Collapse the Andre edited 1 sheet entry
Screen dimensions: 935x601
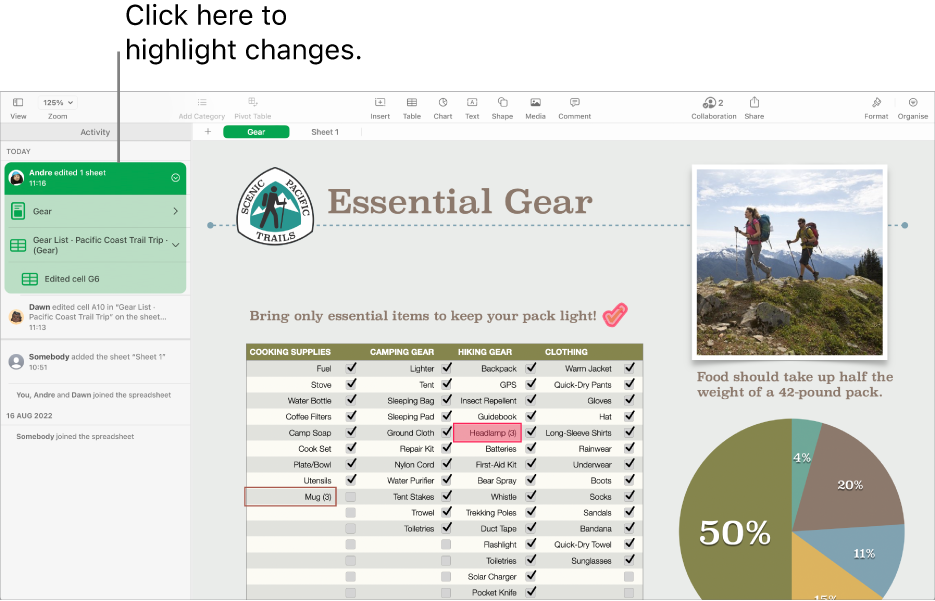click(177, 178)
